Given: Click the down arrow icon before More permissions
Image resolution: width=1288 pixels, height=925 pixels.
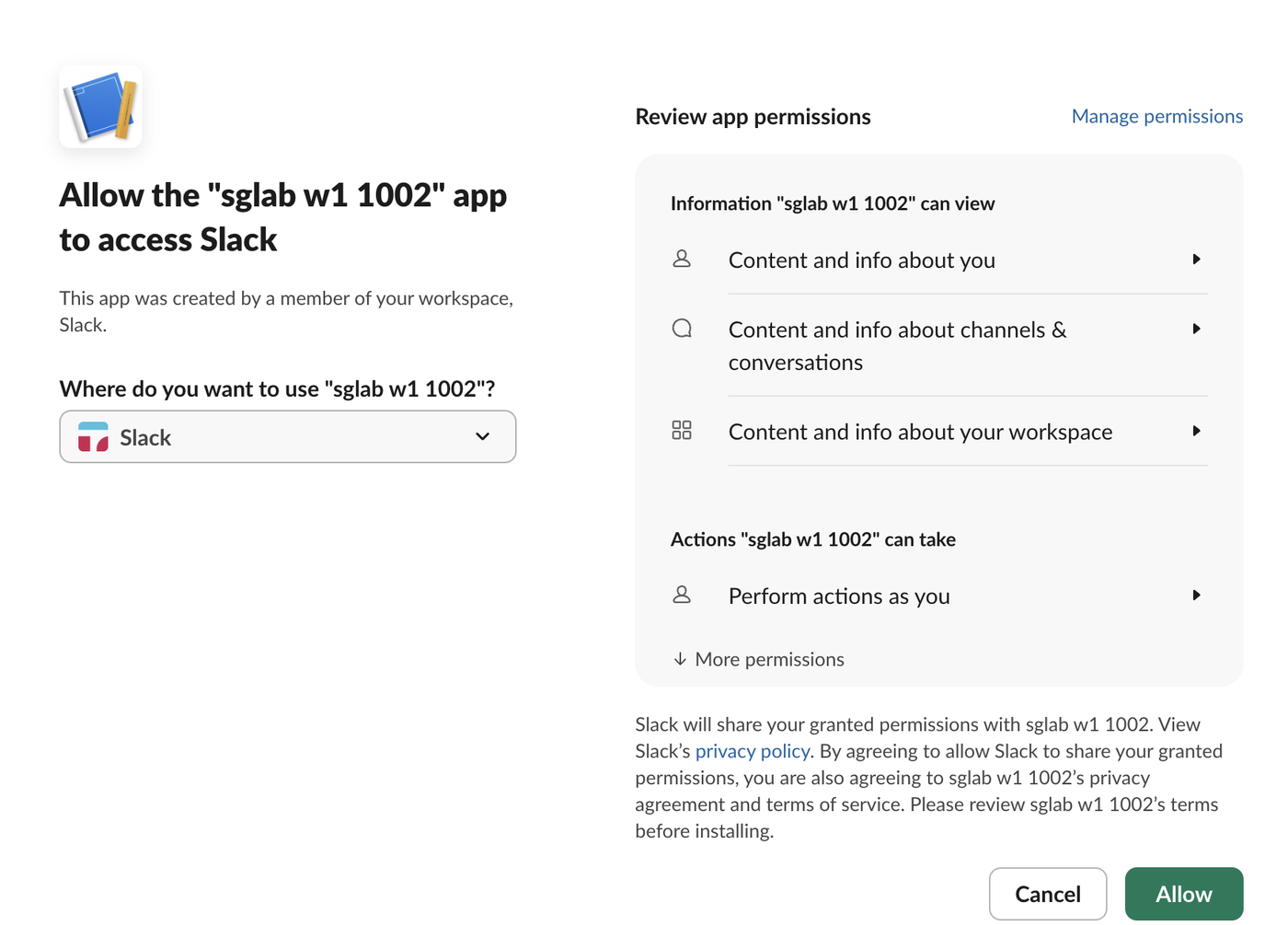Looking at the screenshot, I should coord(680,659).
